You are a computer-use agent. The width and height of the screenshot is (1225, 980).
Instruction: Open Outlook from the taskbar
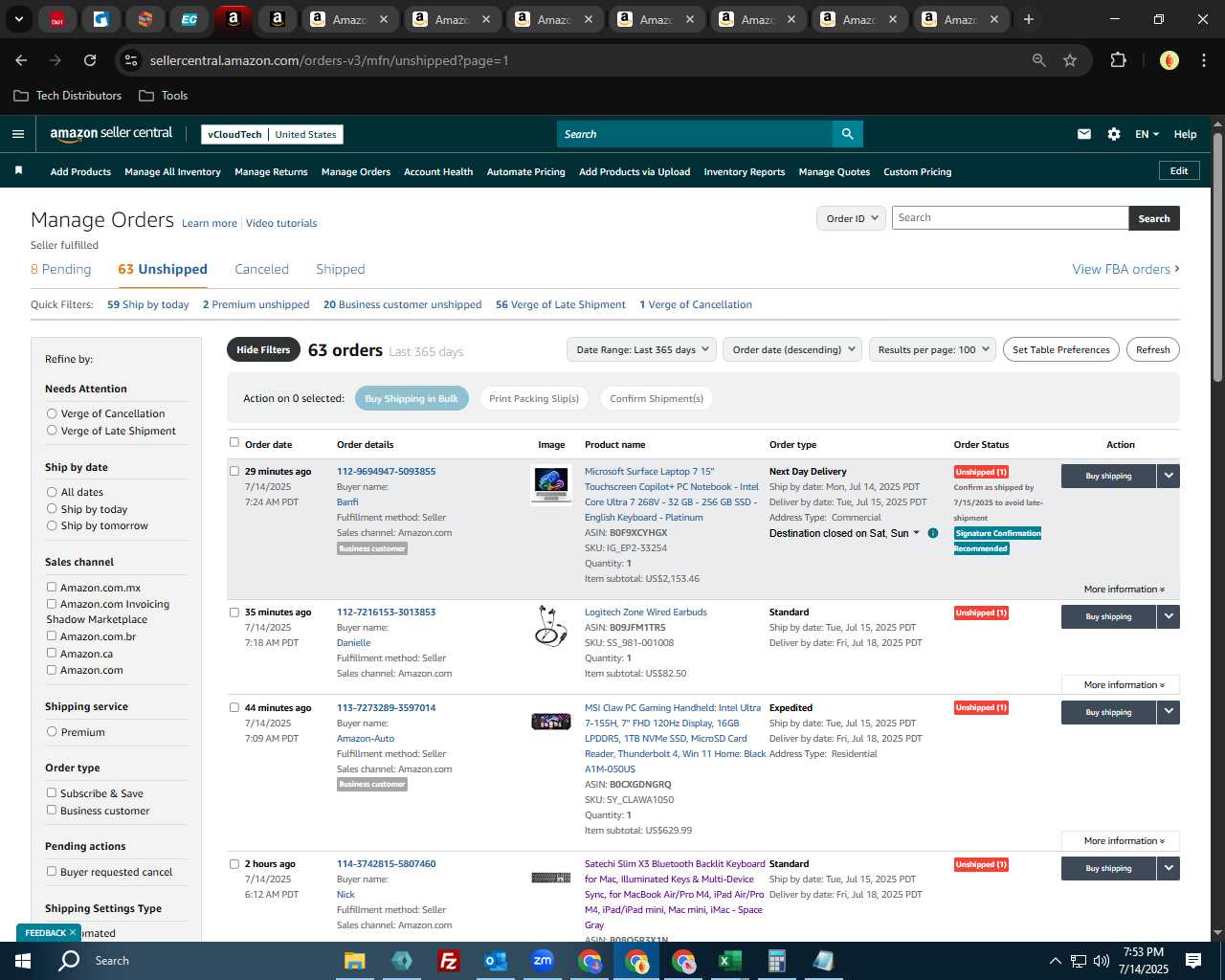[496, 961]
